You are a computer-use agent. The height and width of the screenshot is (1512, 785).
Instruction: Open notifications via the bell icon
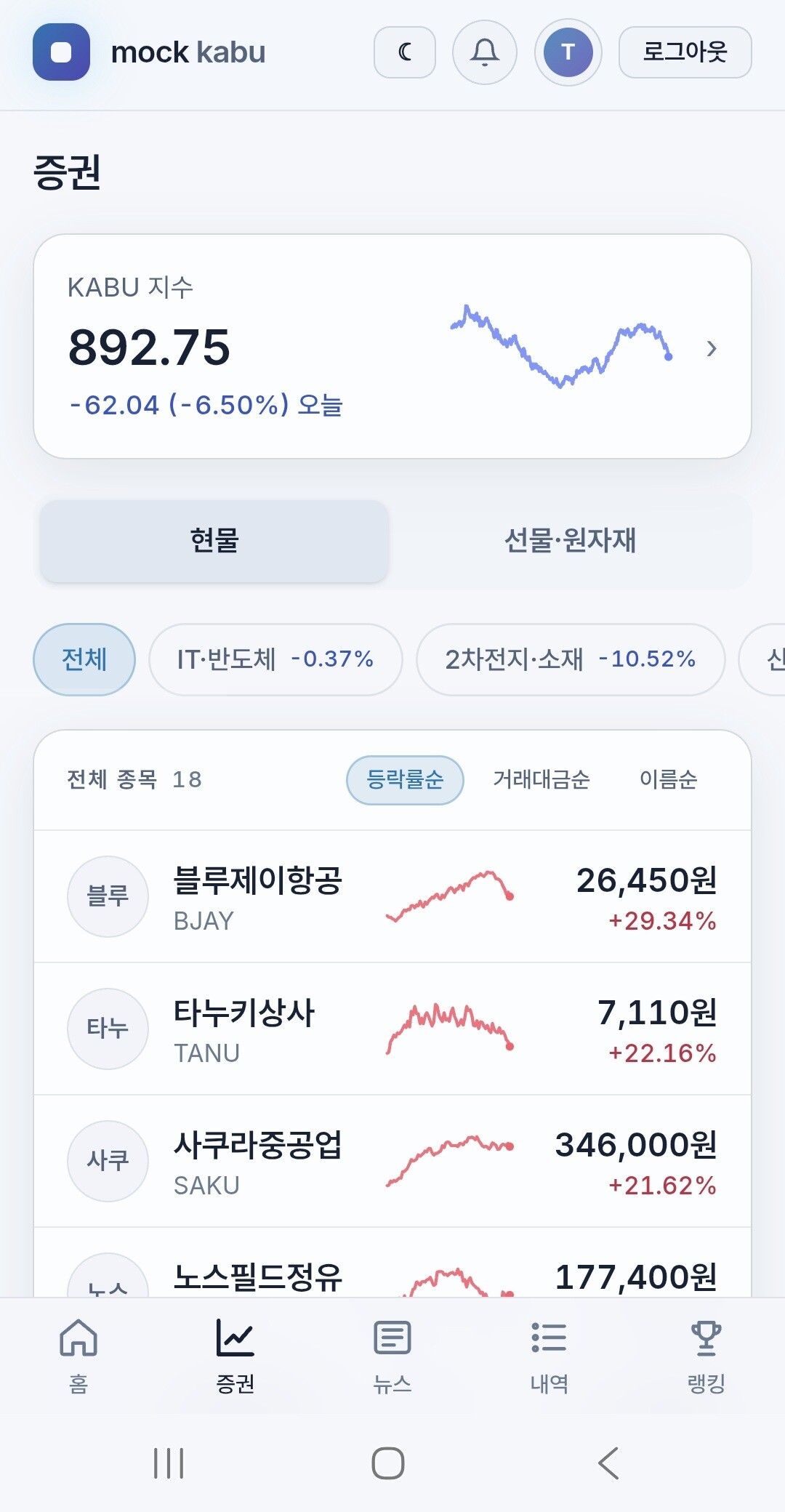485,52
